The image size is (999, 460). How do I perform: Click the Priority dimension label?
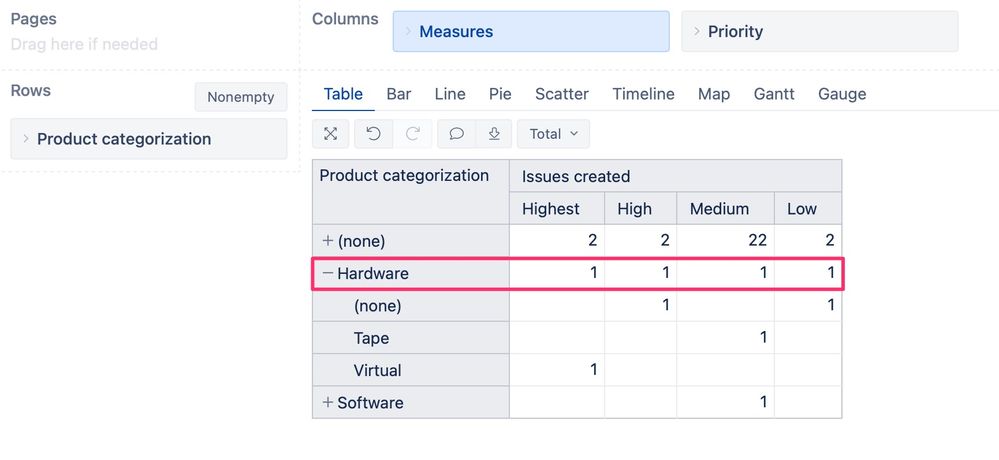(735, 31)
